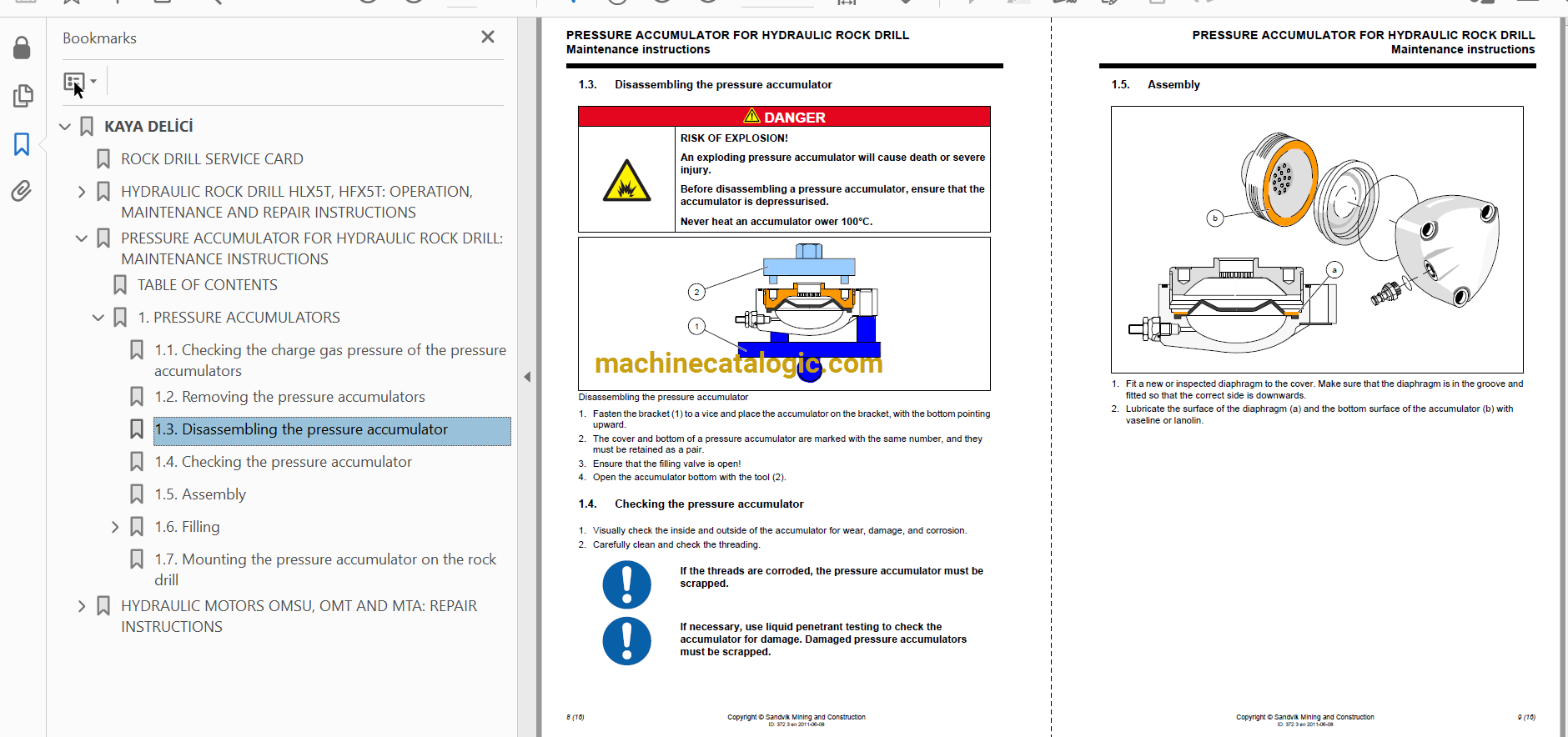The width and height of the screenshot is (1568, 737).
Task: Select 1.3. Disassembling the pressure accumulator bookmark
Action: tap(332, 429)
